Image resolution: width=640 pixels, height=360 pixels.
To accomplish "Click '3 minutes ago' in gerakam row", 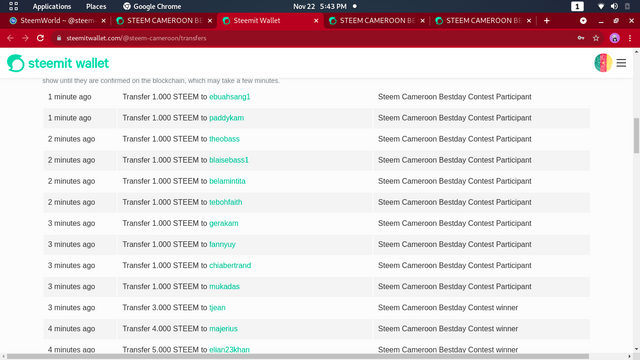I will 71,223.
